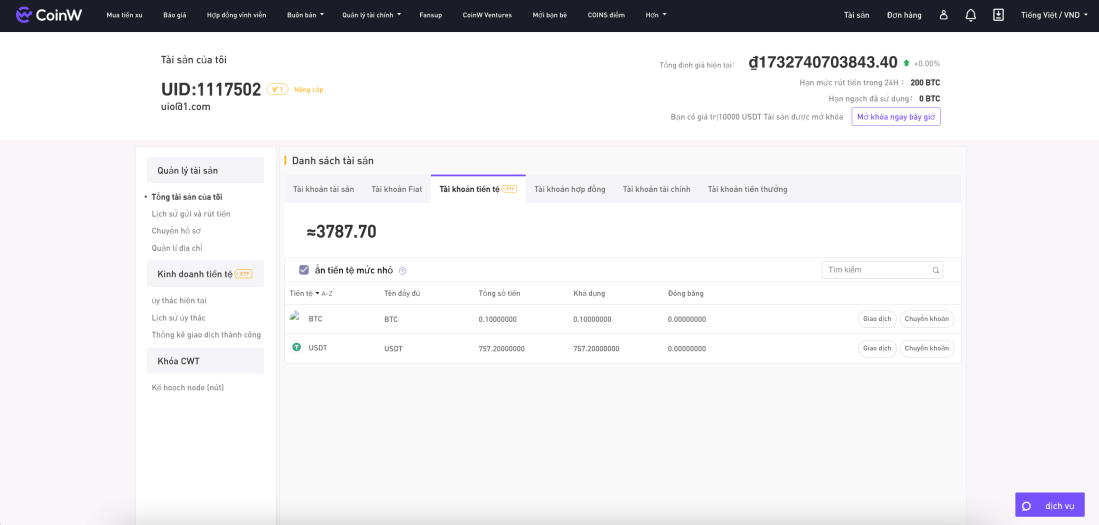Click Nâng cấp upgrade link
The height and width of the screenshot is (525, 1099).
click(x=308, y=90)
